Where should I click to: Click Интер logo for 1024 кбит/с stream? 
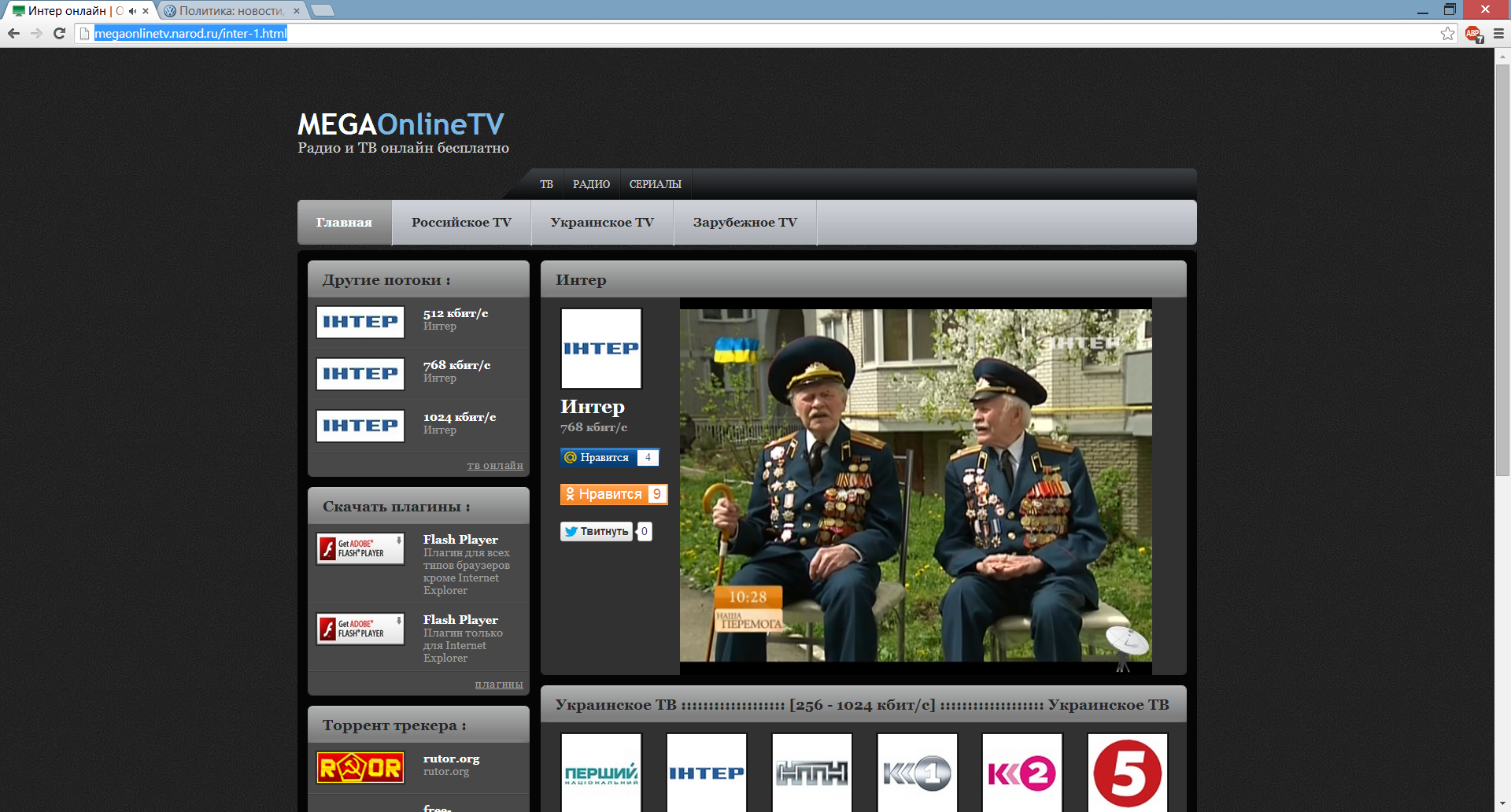360,426
